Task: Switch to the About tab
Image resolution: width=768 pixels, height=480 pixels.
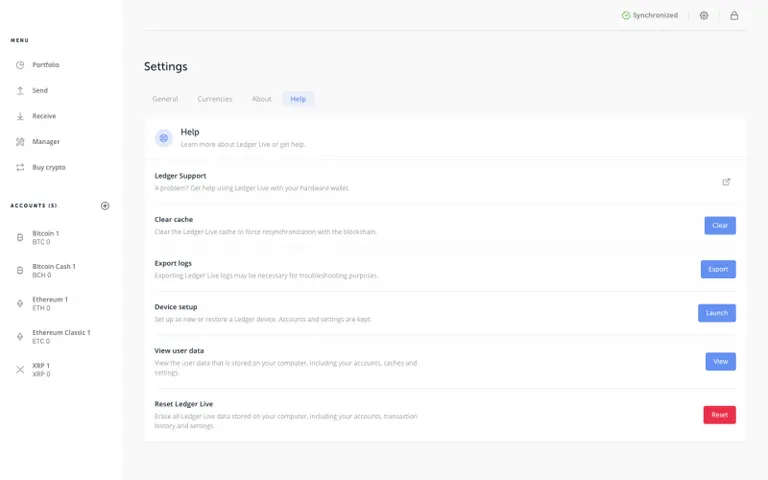Action: (262, 99)
